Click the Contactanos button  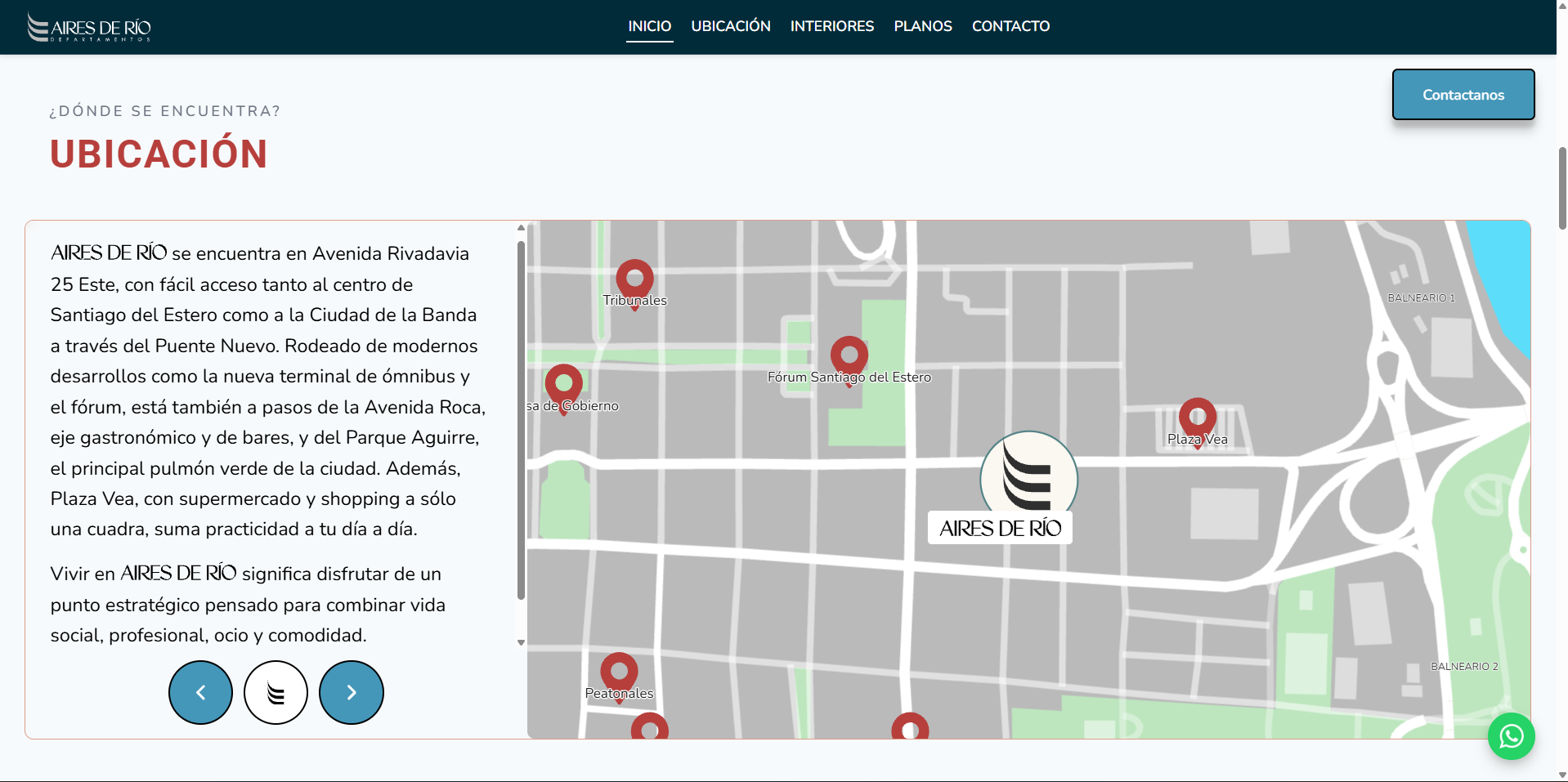pos(1463,95)
